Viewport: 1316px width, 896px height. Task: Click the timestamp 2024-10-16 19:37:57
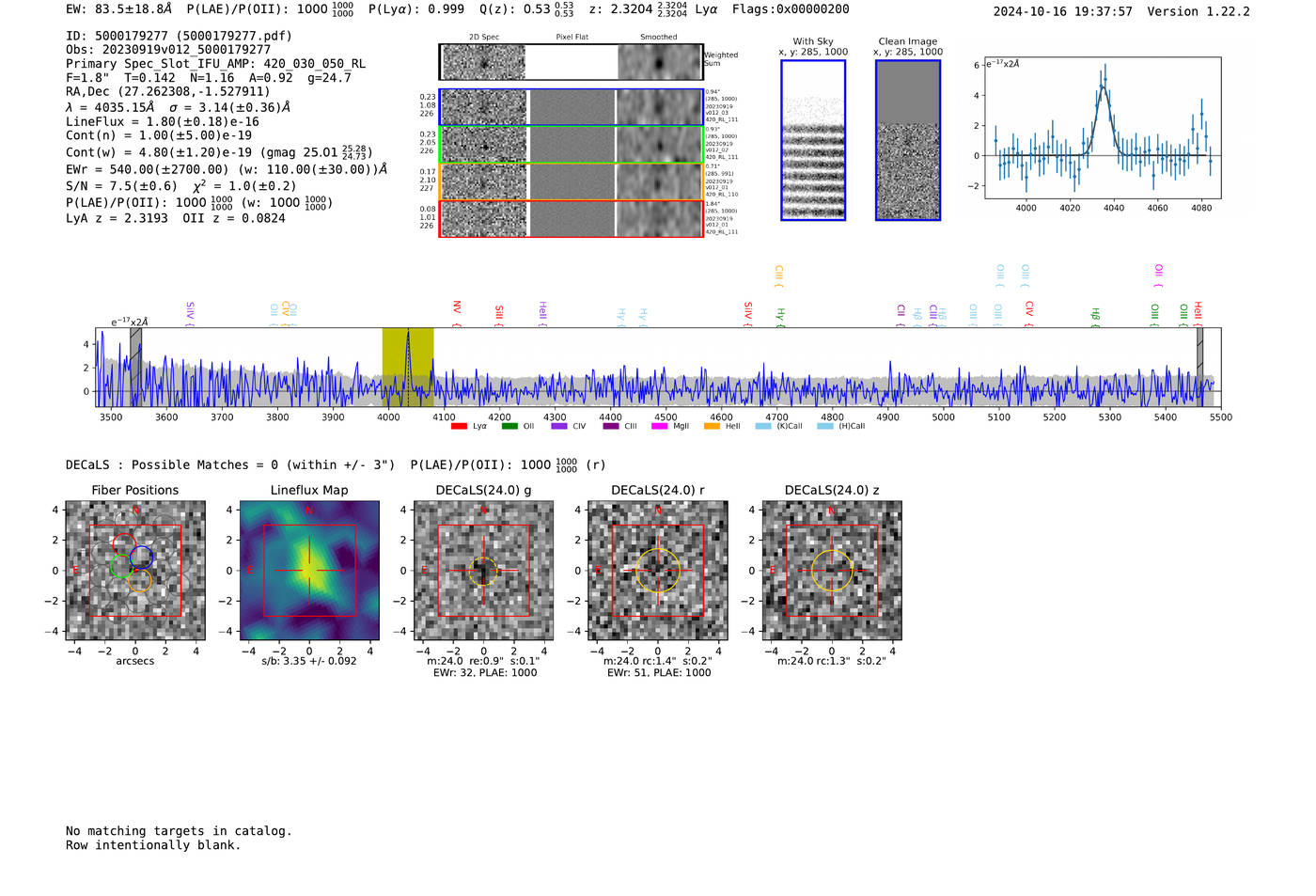[x=1062, y=11]
